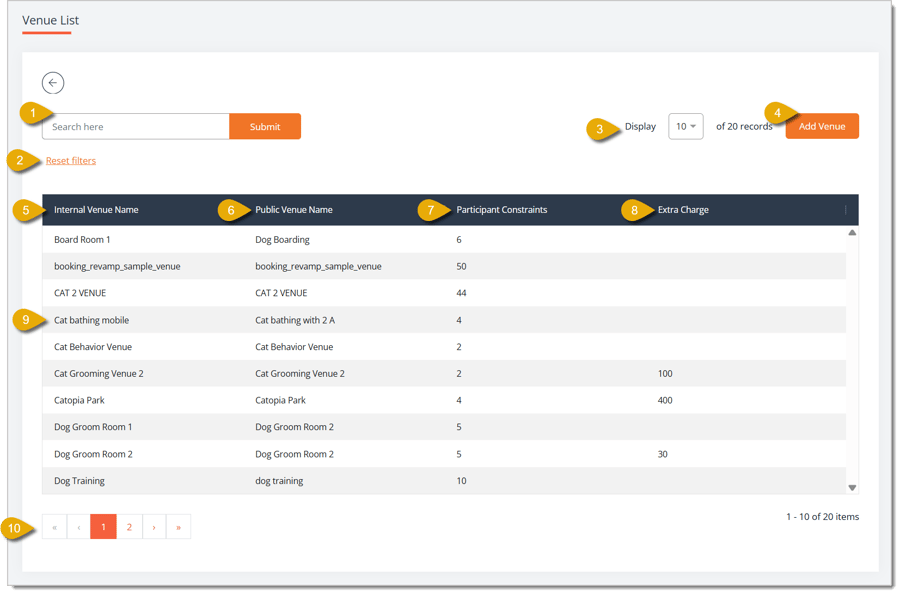Click internal name booking_revamp_sample_venue cell
The image size is (900, 594).
tap(118, 267)
